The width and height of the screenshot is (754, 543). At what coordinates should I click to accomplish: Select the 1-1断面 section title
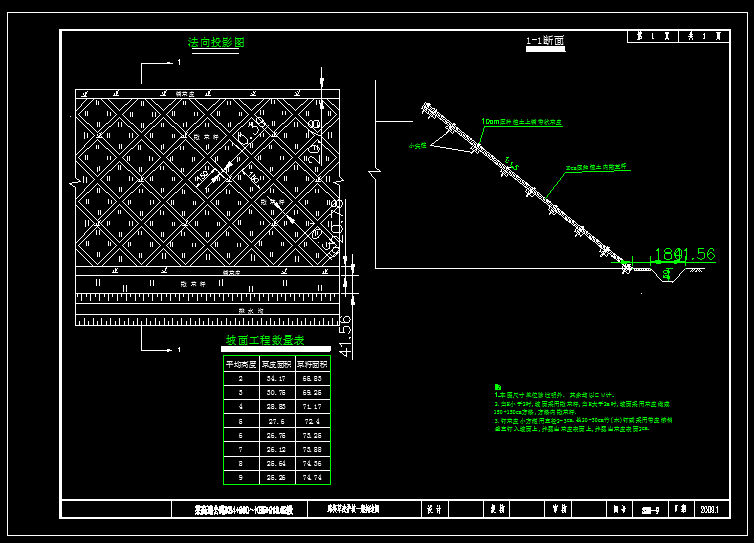click(x=545, y=42)
